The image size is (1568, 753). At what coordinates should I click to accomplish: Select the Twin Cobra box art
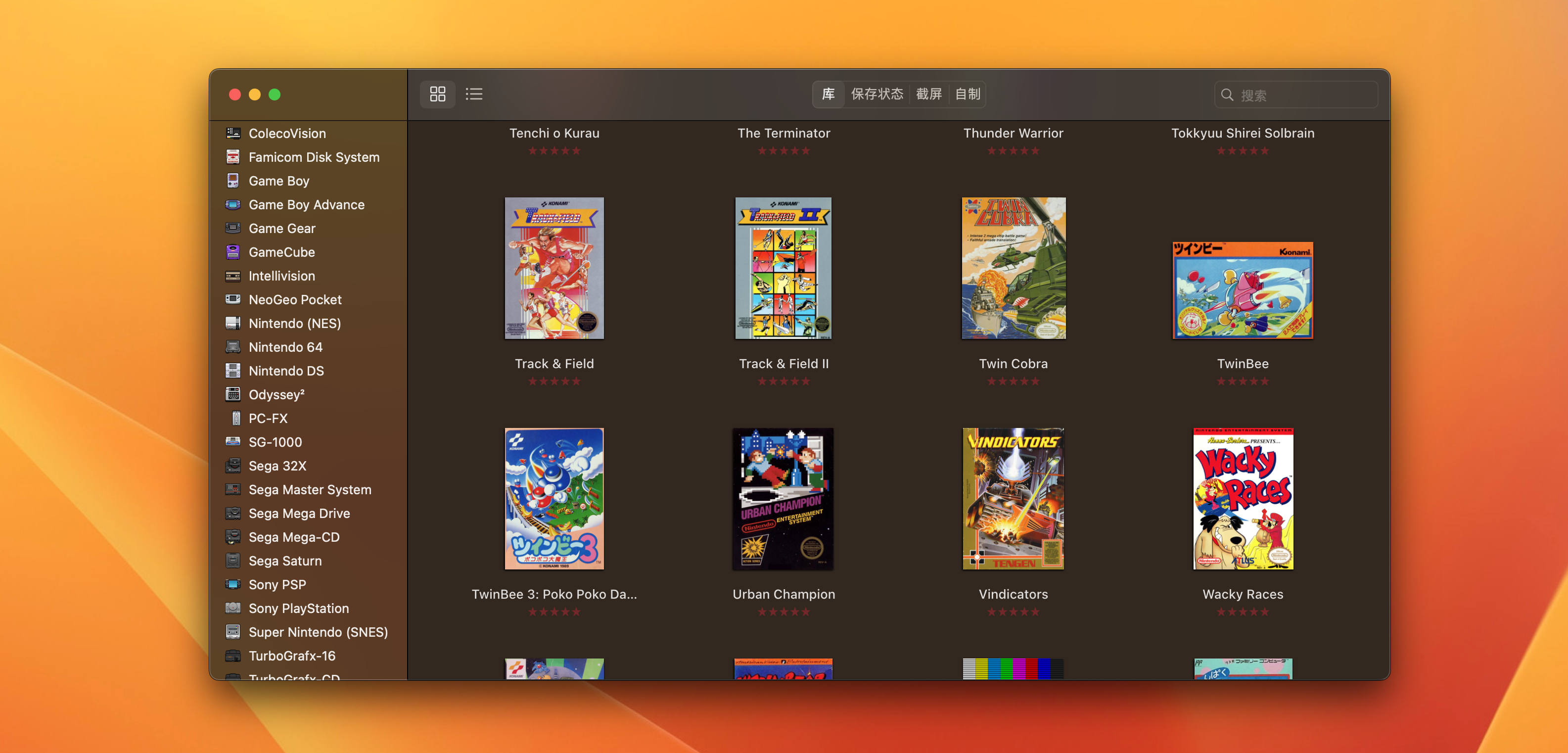pos(1013,268)
